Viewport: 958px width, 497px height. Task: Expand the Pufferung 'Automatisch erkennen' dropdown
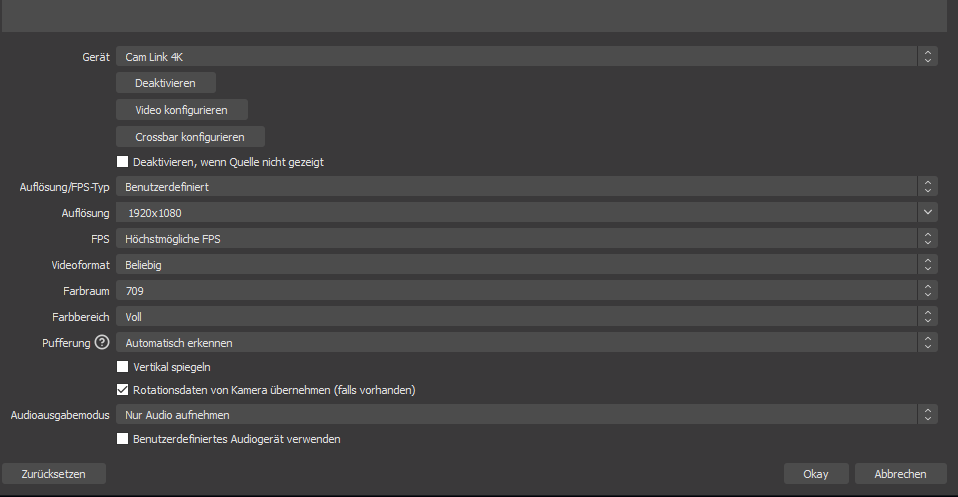point(526,343)
